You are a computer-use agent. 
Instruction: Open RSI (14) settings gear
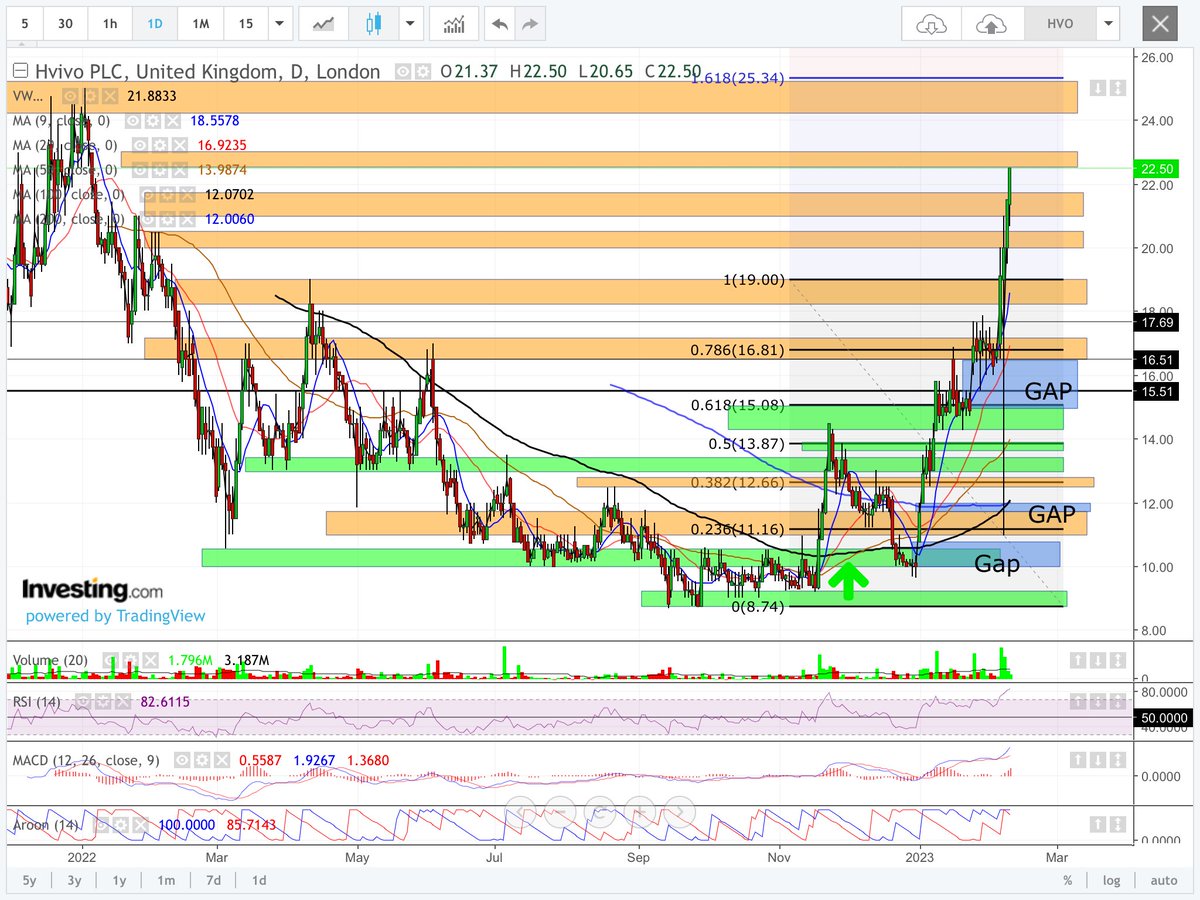pos(103,701)
